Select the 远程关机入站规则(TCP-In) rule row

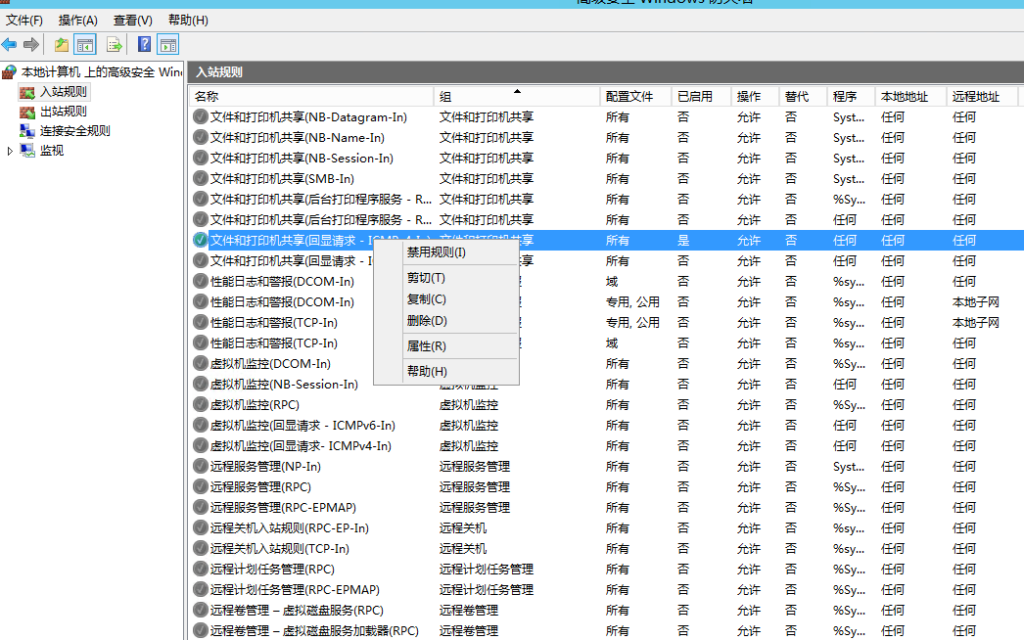279,548
